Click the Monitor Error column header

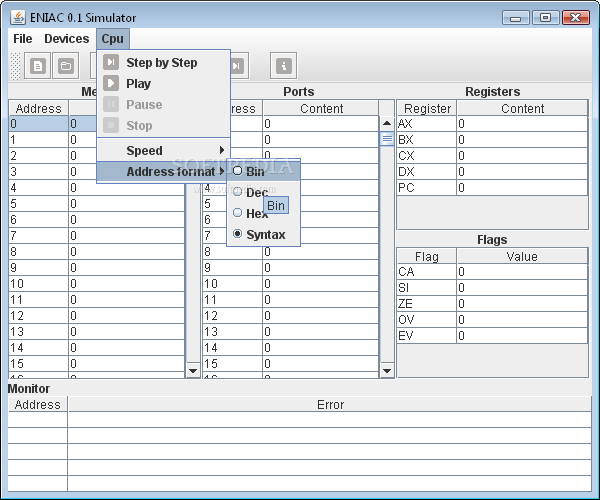coord(330,404)
